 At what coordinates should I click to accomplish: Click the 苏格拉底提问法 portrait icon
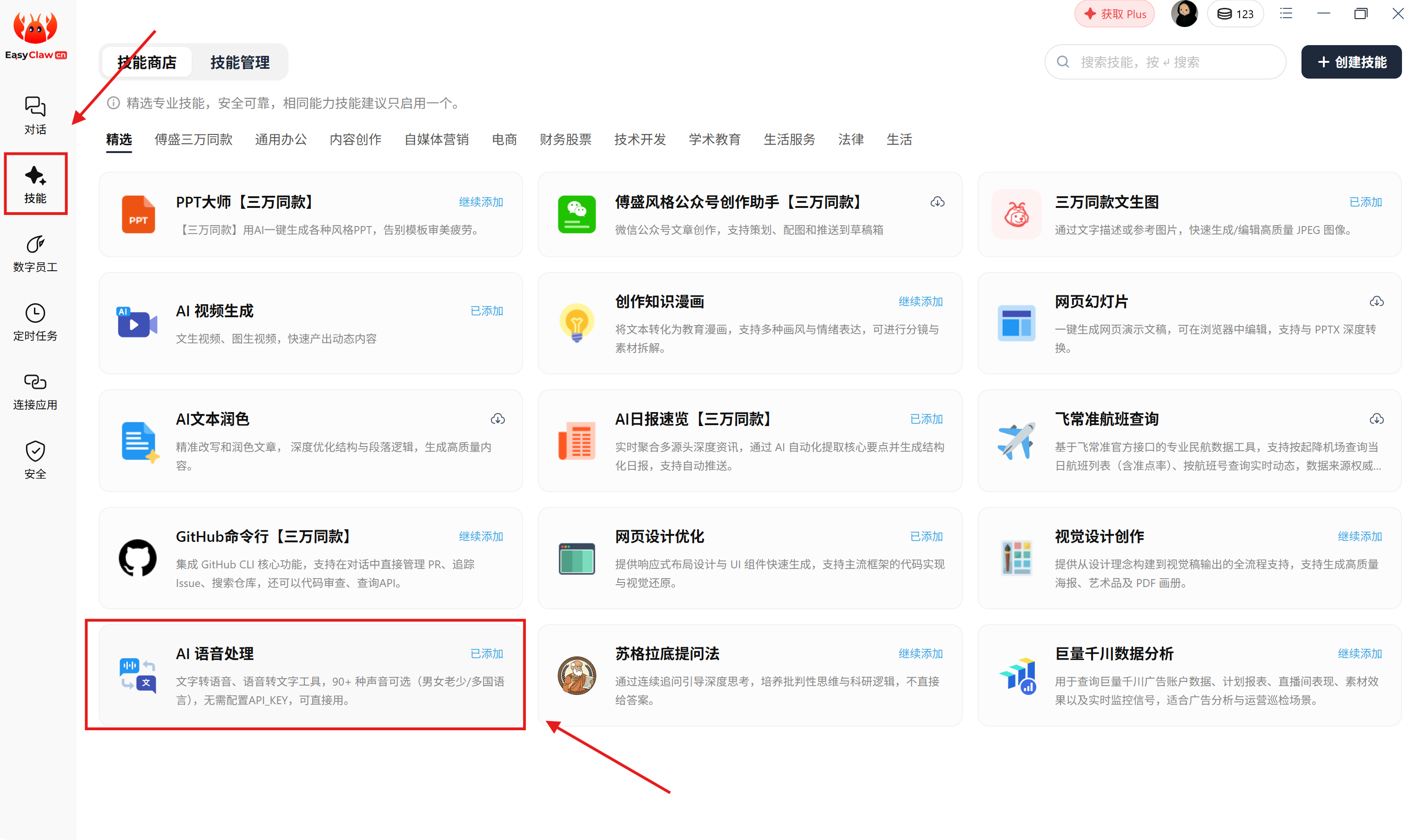coord(577,675)
